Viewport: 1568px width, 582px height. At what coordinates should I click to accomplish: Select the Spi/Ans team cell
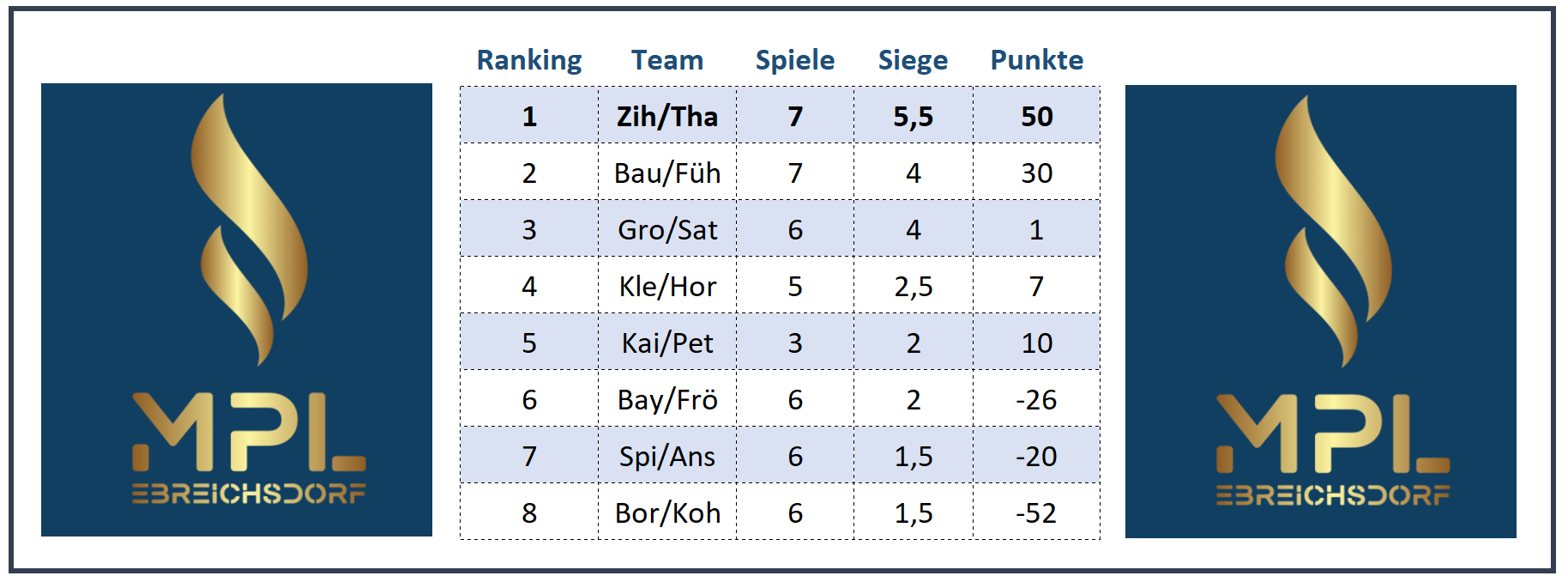tap(667, 456)
